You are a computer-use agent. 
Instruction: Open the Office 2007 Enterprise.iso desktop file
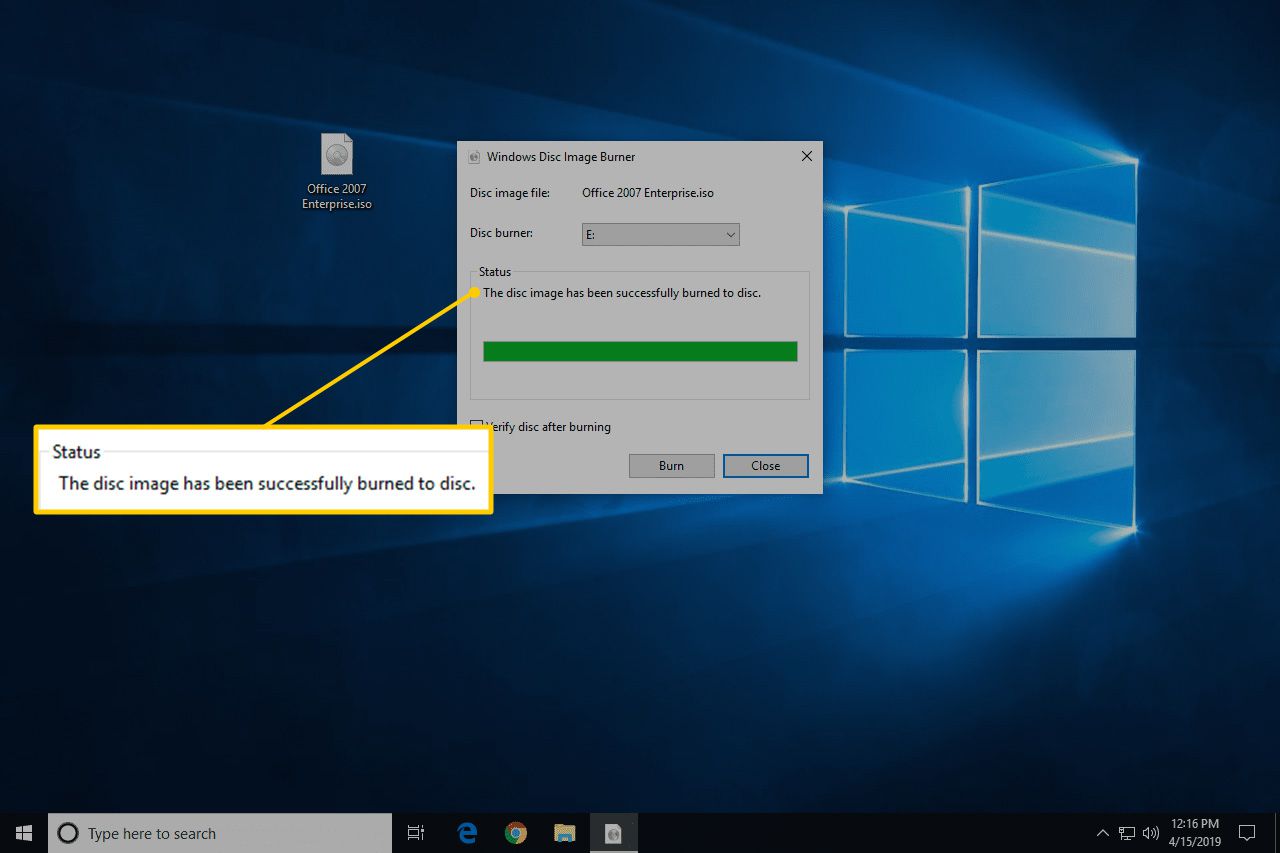point(337,171)
